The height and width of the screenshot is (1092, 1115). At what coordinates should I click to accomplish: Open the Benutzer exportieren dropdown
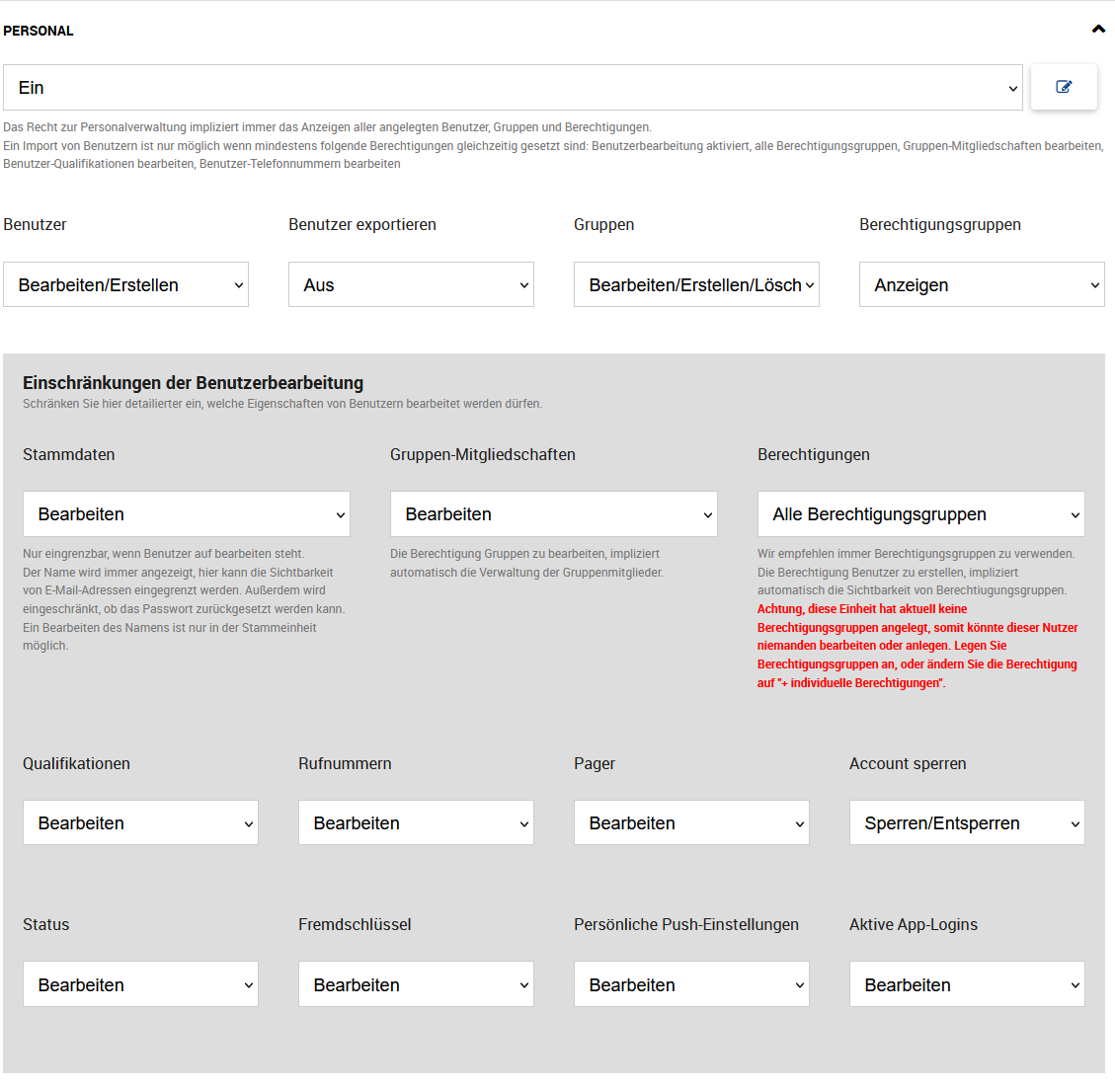411,284
